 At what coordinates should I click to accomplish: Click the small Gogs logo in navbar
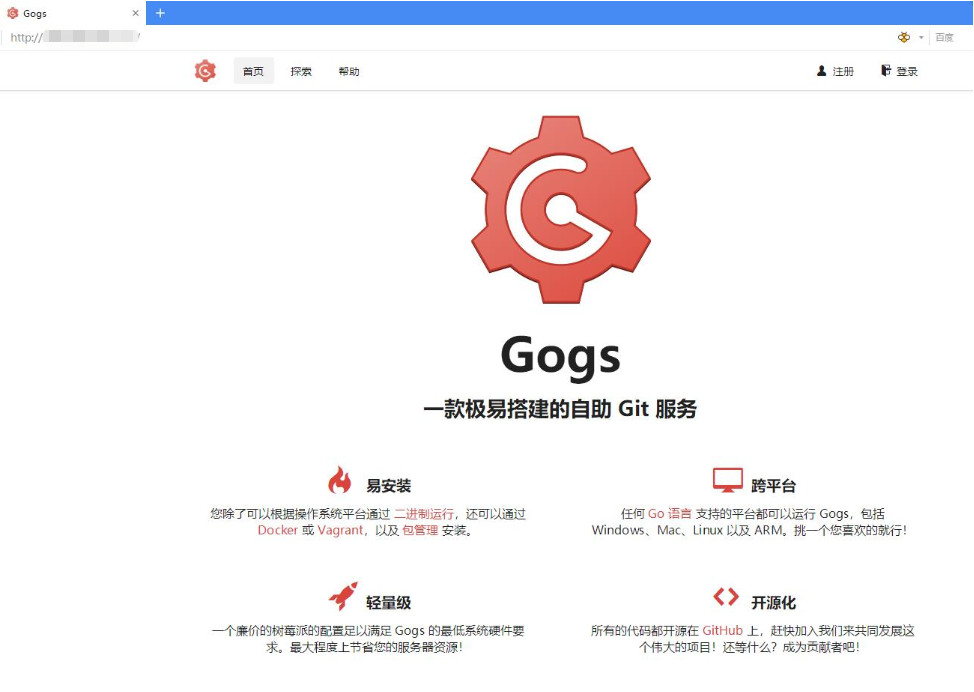click(x=205, y=71)
